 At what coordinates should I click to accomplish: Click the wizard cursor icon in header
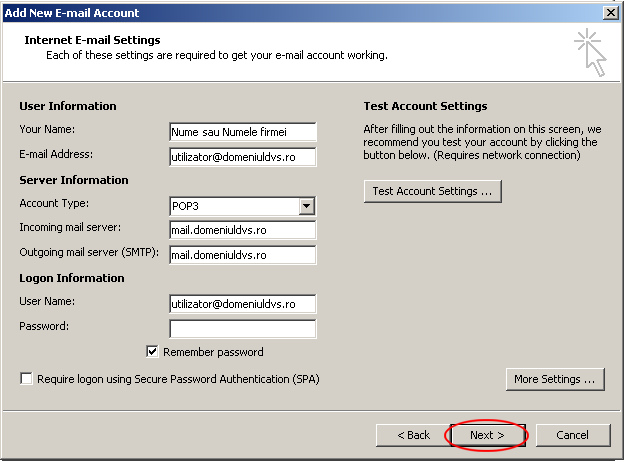tap(591, 52)
